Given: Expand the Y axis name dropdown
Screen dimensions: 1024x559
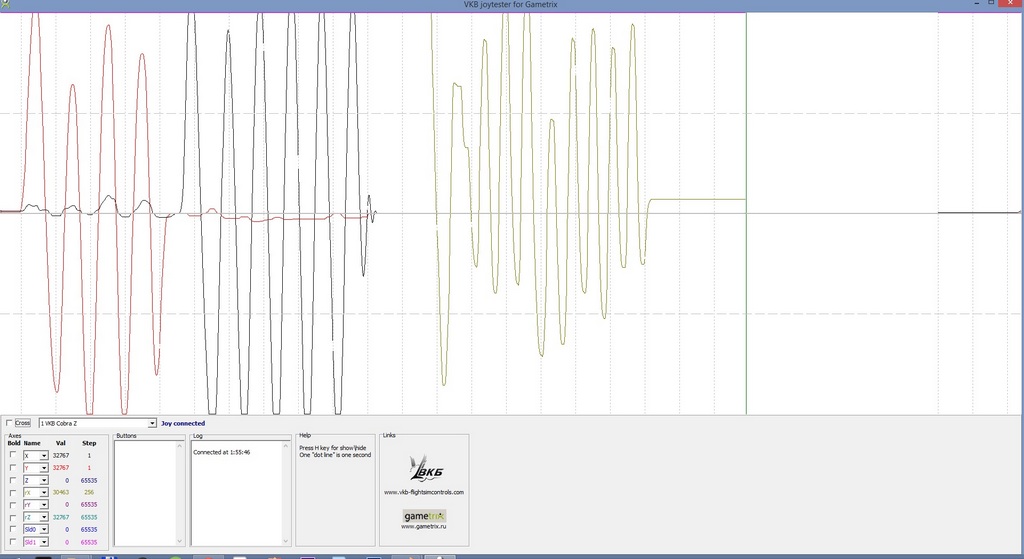Looking at the screenshot, I should point(44,468).
